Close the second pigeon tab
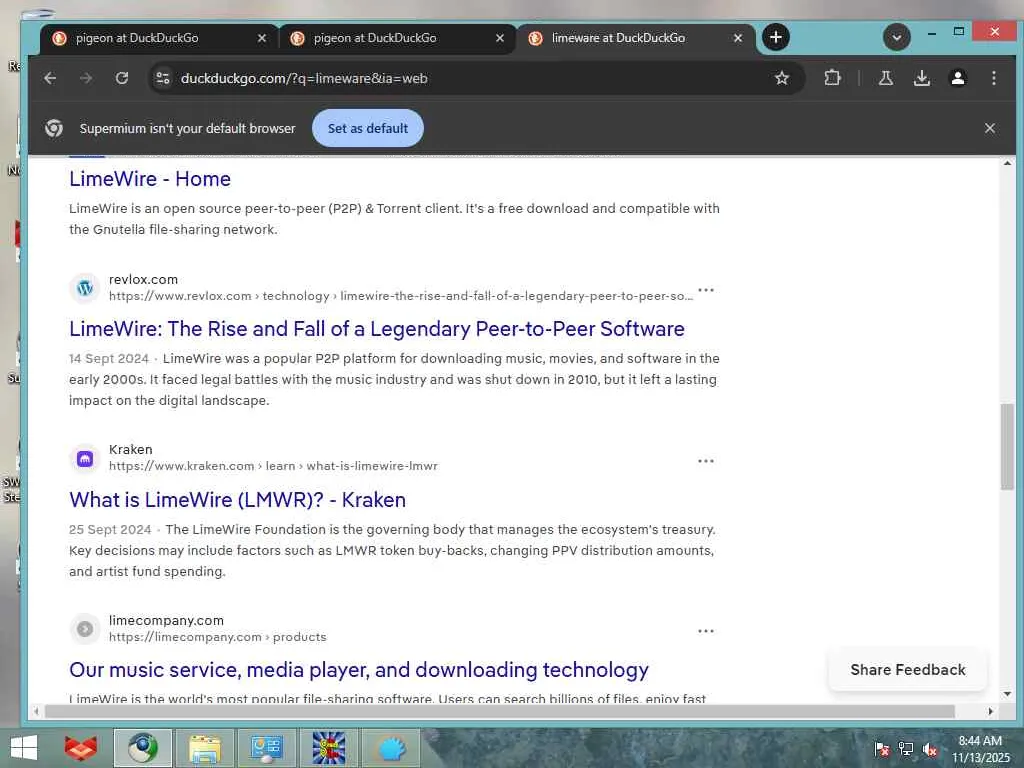 click(x=500, y=38)
